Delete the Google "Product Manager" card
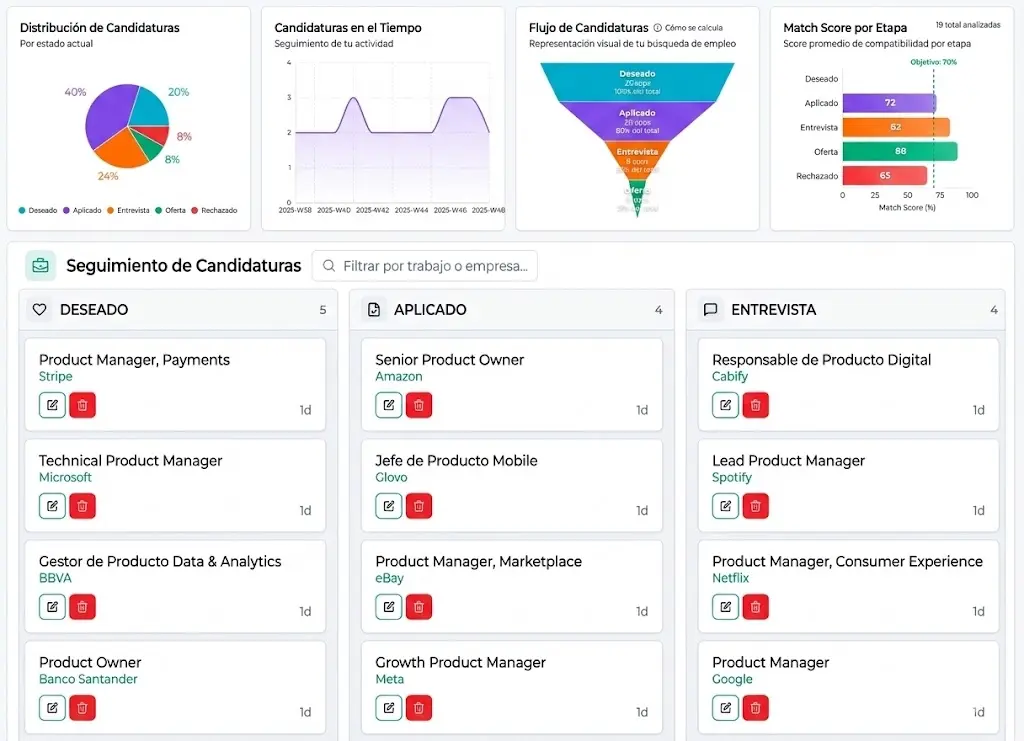 coord(756,707)
